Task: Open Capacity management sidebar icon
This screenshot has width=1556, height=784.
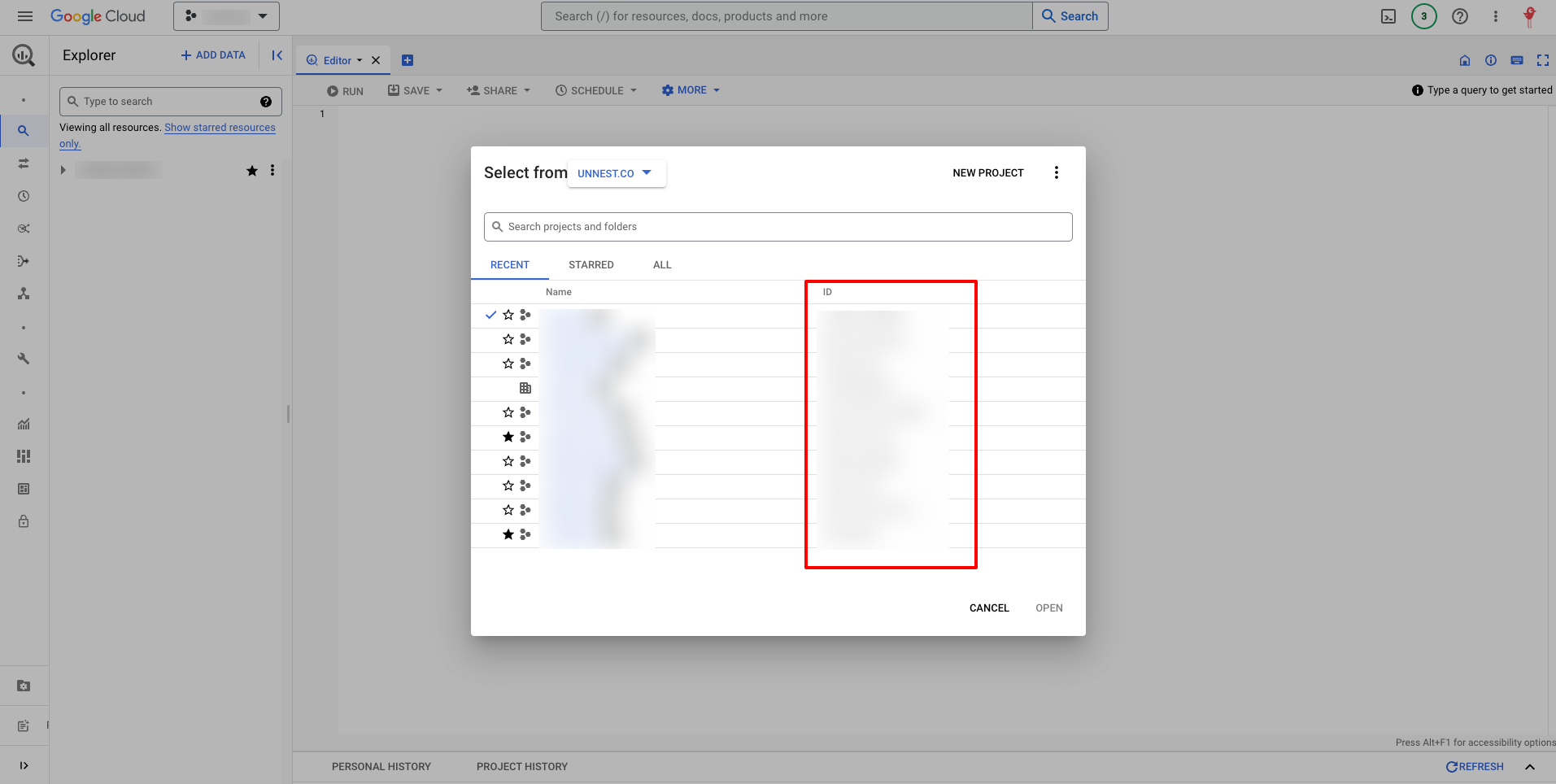Action: coord(24,456)
